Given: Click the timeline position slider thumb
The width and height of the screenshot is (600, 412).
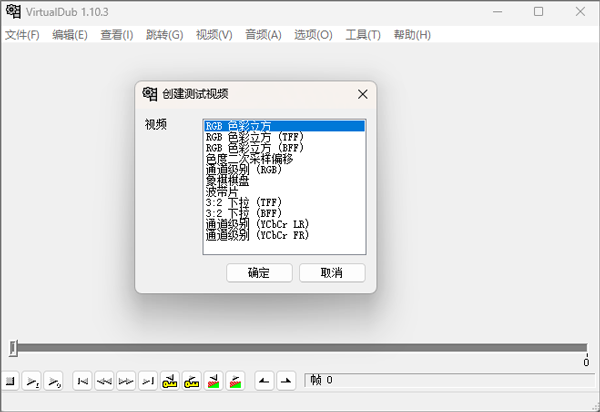Looking at the screenshot, I should click(13, 348).
